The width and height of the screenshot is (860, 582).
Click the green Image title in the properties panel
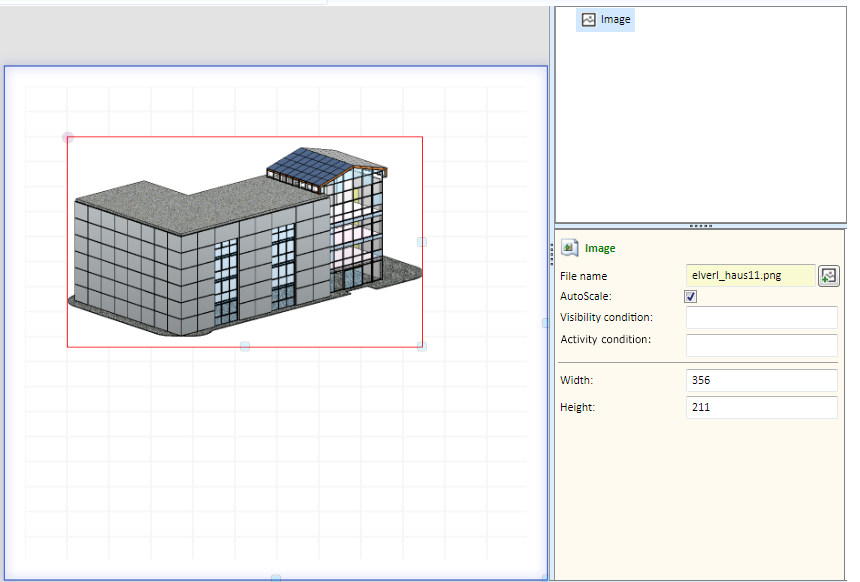(x=600, y=248)
